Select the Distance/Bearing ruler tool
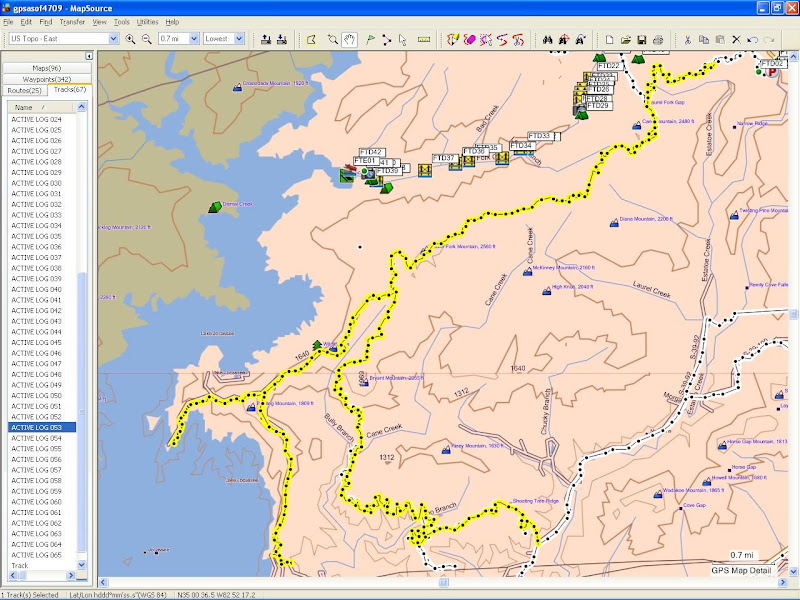Viewport: 800px width, 600px height. 423,39
